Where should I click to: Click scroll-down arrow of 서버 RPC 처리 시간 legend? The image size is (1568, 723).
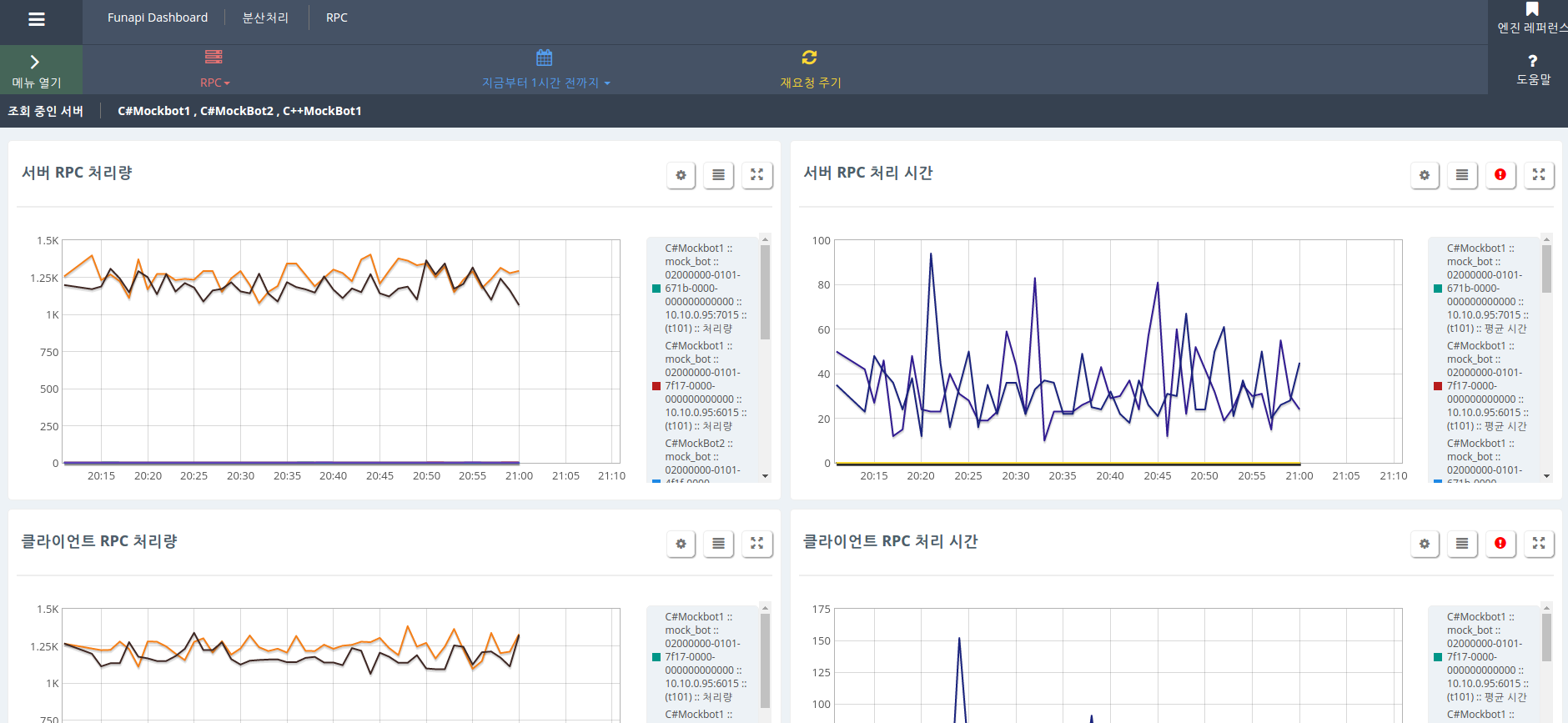coord(1546,476)
